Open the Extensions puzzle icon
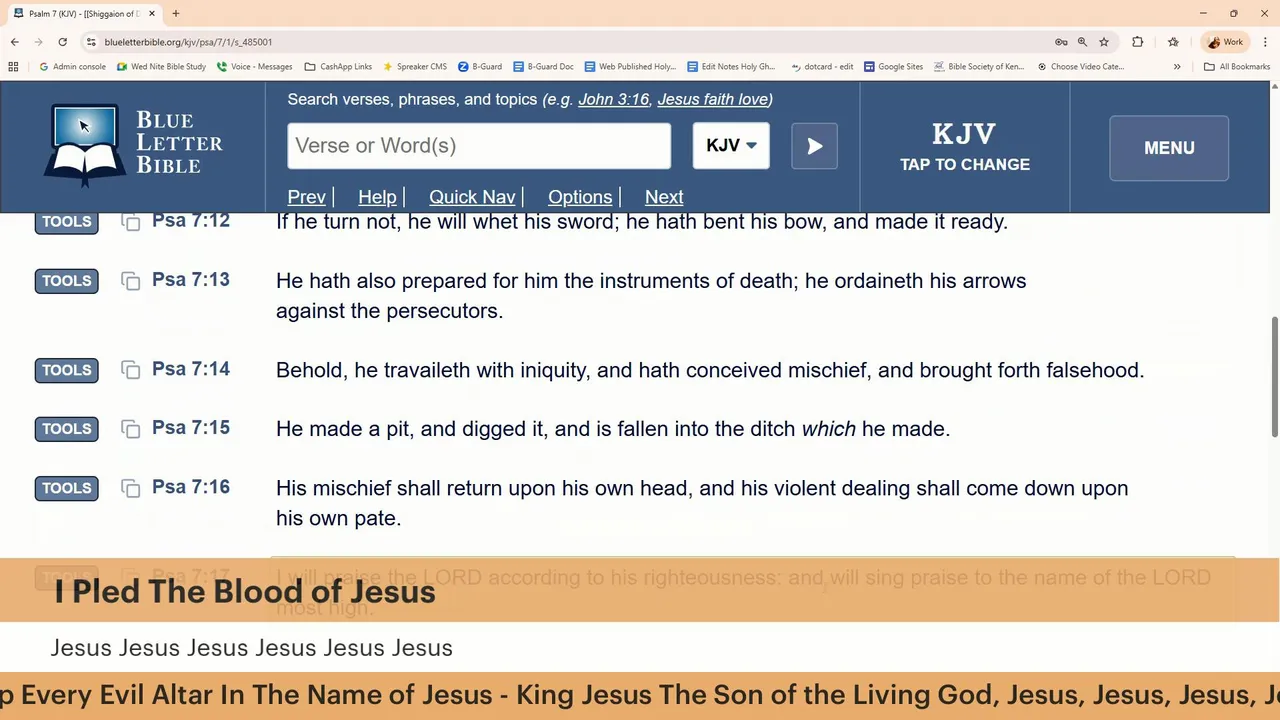This screenshot has width=1280, height=720. pos(1137,42)
